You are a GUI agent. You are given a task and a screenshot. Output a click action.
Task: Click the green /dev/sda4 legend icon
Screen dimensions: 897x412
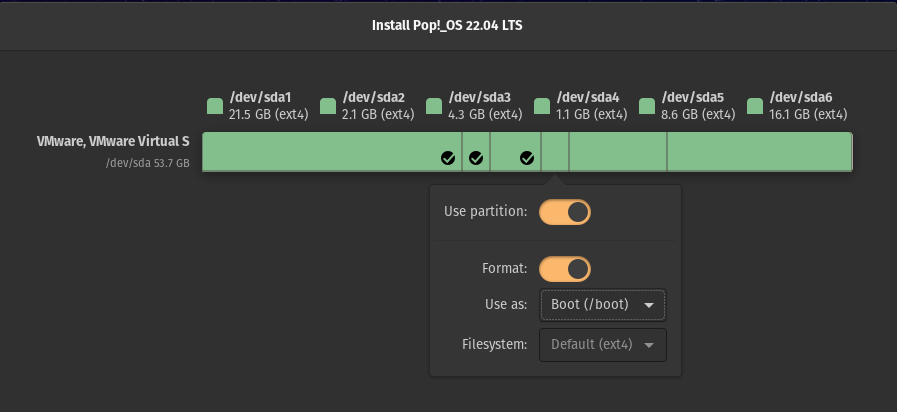coord(542,106)
